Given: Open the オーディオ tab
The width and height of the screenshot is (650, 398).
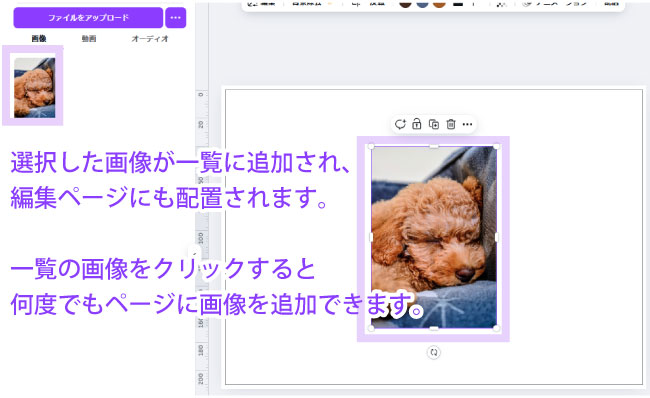Looking at the screenshot, I should 150,39.
